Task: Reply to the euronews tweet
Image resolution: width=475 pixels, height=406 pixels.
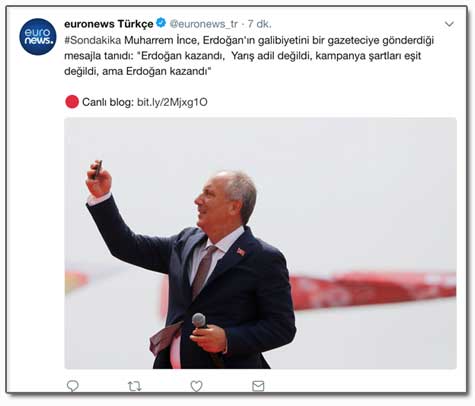Action: point(73,386)
